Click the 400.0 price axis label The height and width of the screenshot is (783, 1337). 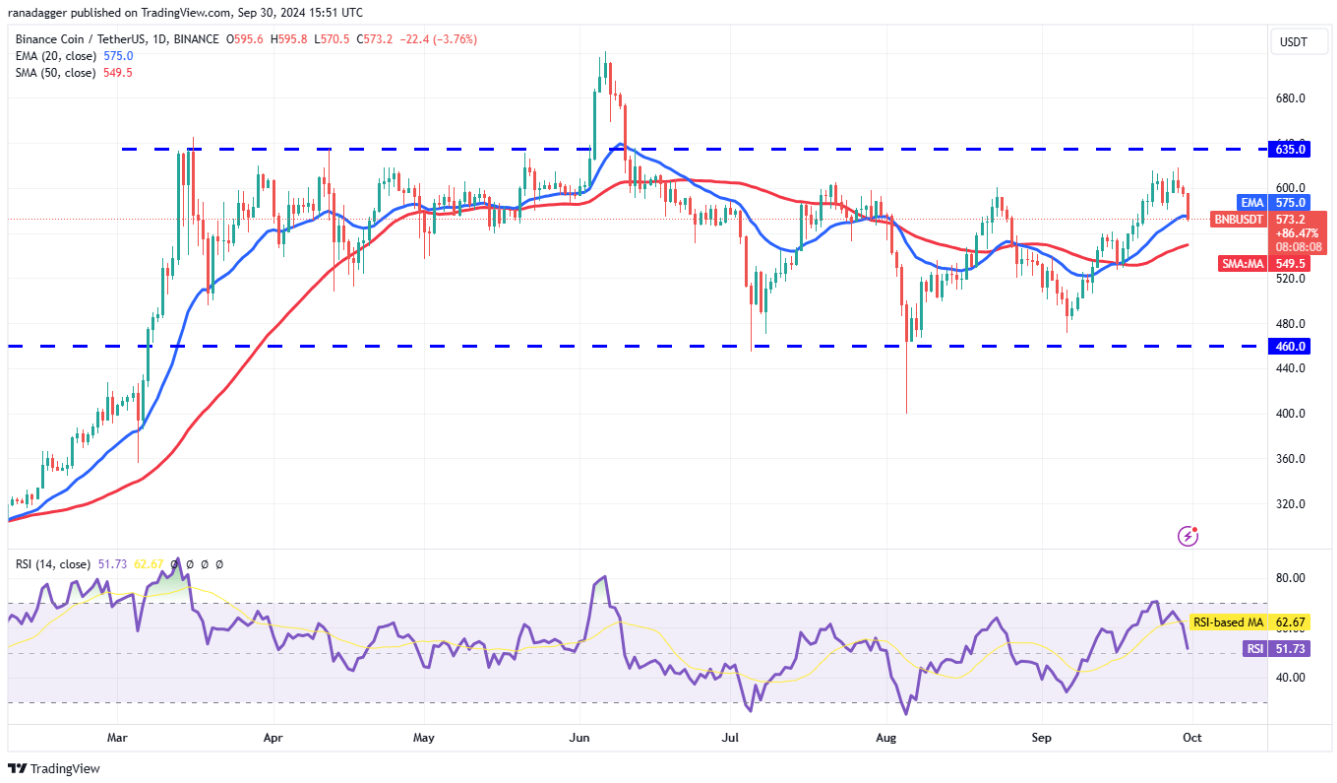(1290, 413)
